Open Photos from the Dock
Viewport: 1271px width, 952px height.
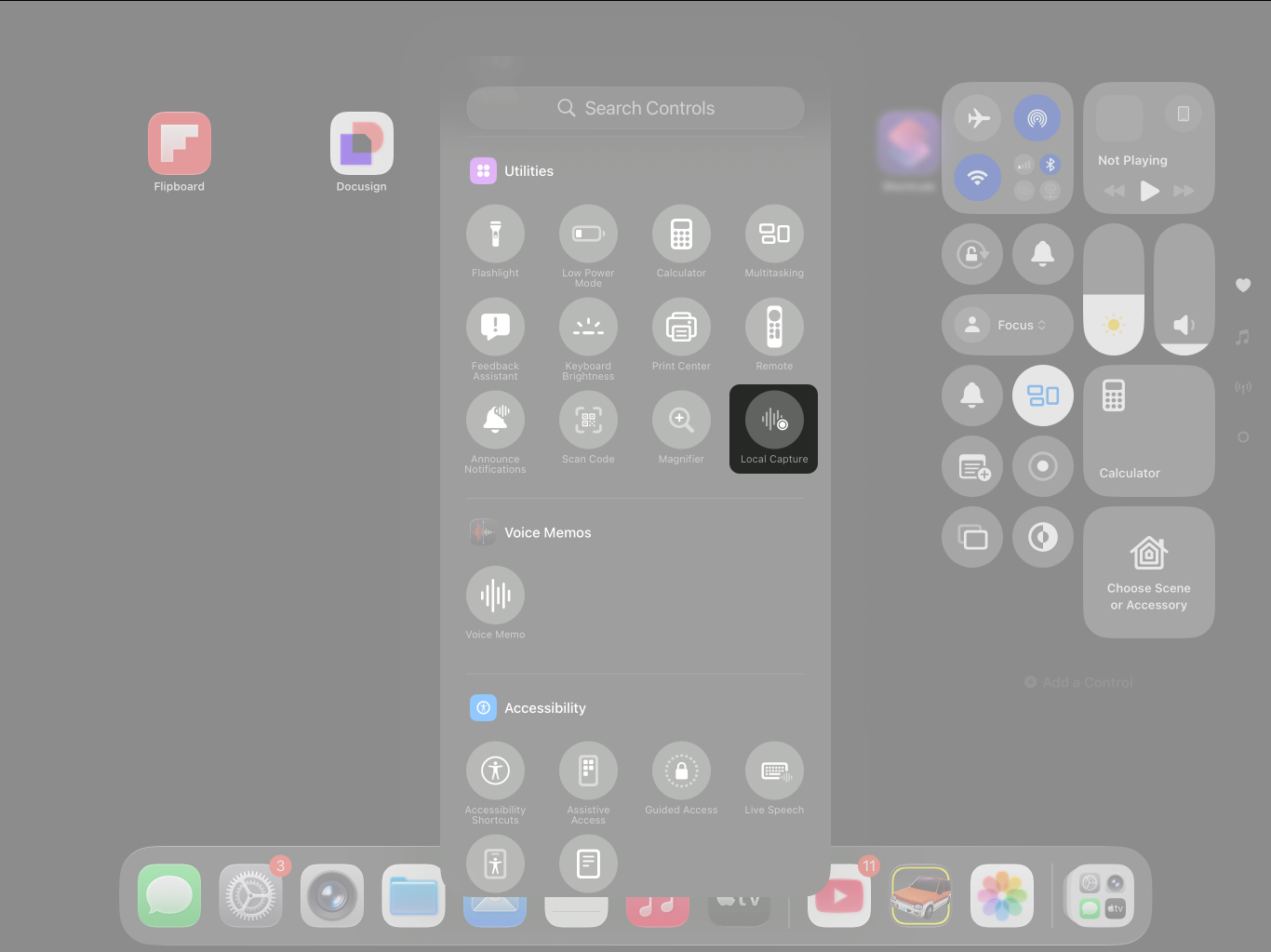point(1001,895)
